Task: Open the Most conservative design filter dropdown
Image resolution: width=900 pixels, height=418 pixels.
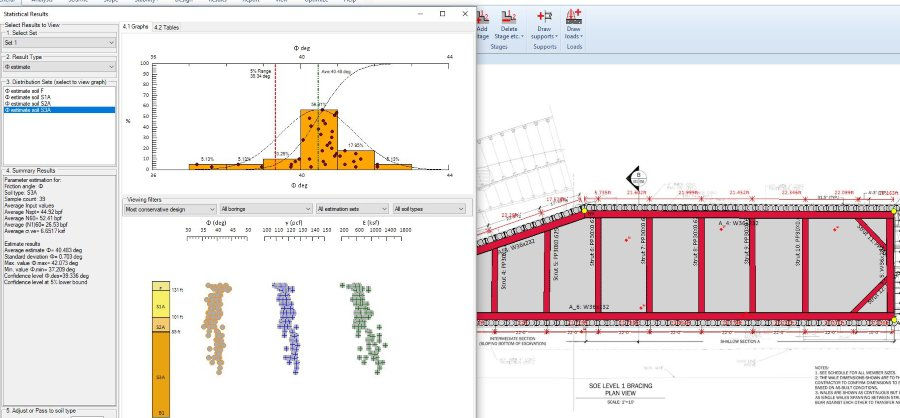Action: coord(170,210)
